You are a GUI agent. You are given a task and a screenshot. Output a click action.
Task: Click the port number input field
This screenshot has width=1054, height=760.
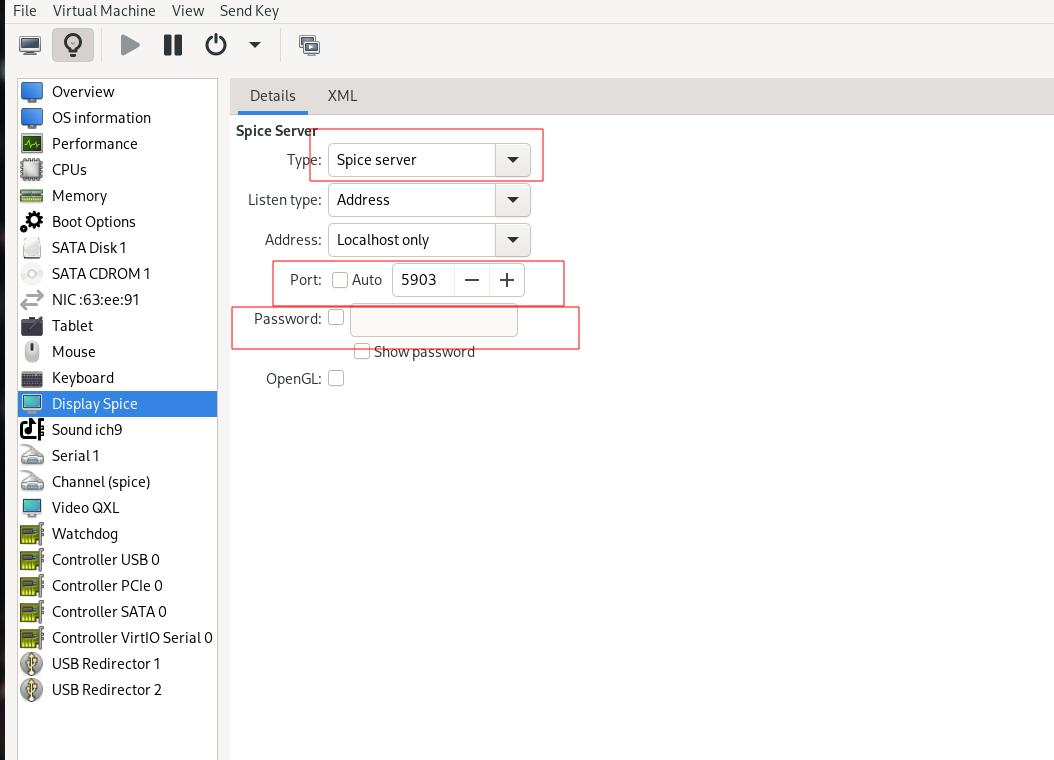click(x=423, y=280)
